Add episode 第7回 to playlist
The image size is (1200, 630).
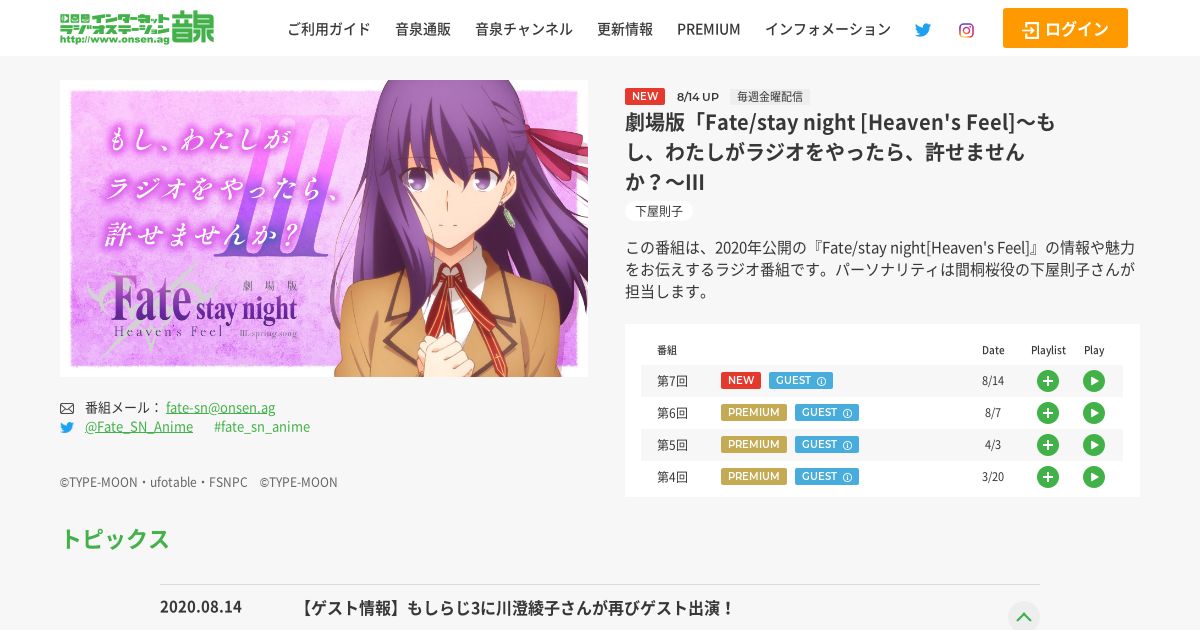coord(1048,381)
